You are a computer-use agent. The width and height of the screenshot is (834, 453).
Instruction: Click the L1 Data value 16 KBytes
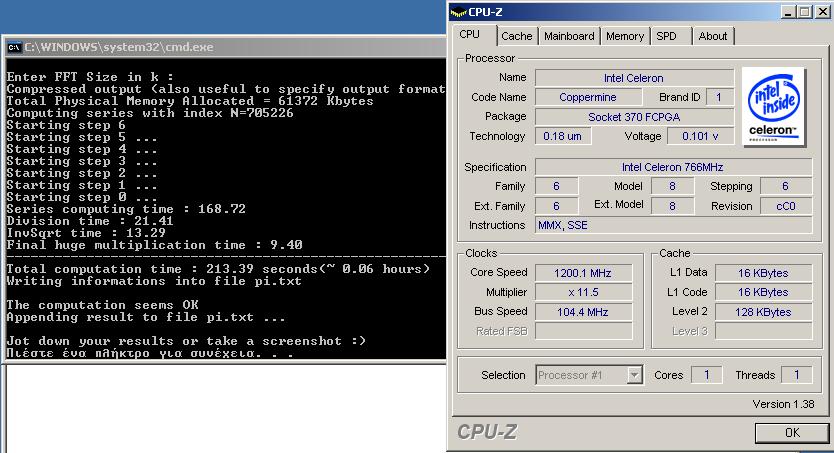click(x=764, y=273)
